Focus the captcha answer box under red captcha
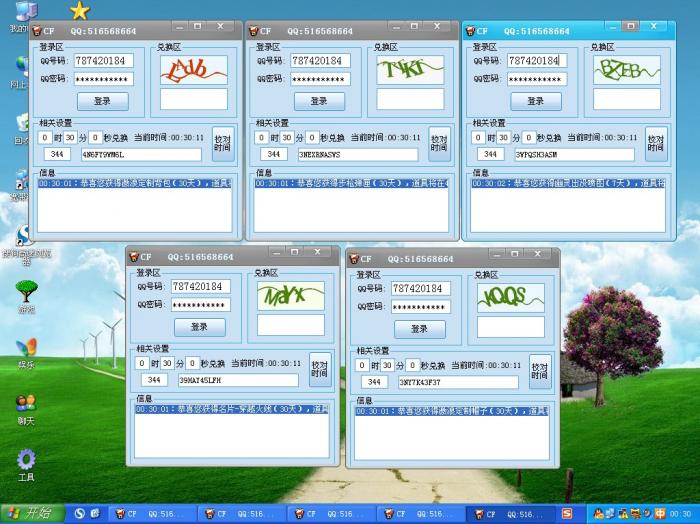 point(194,99)
